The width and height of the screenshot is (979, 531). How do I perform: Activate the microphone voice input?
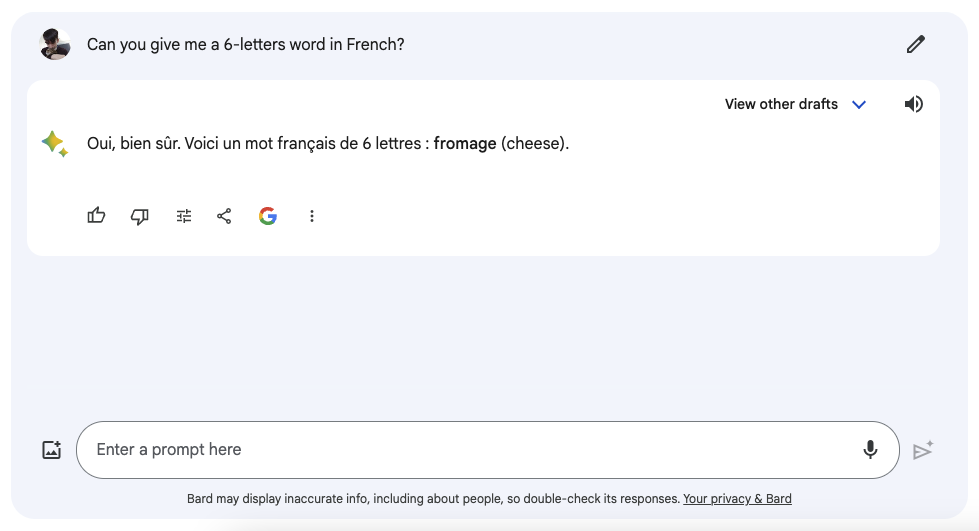click(x=870, y=450)
